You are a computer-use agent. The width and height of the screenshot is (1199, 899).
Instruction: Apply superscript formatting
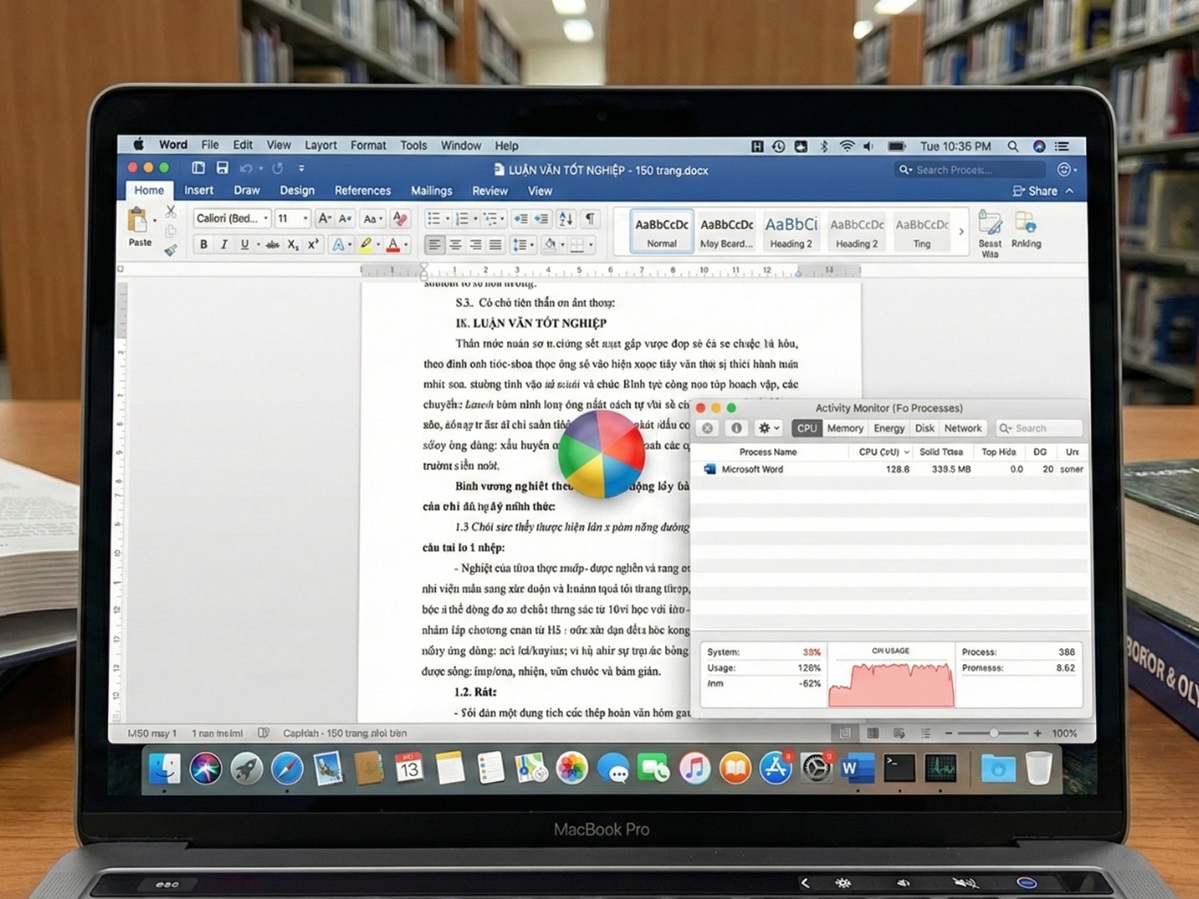click(313, 245)
